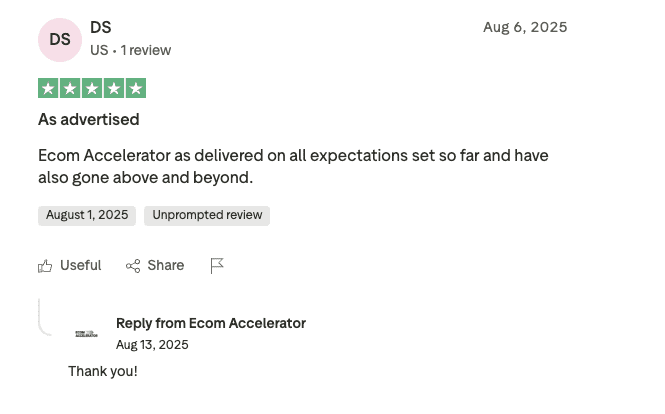Open the 'As advertised' review title
Screen dimensions: 665x414
(89, 120)
